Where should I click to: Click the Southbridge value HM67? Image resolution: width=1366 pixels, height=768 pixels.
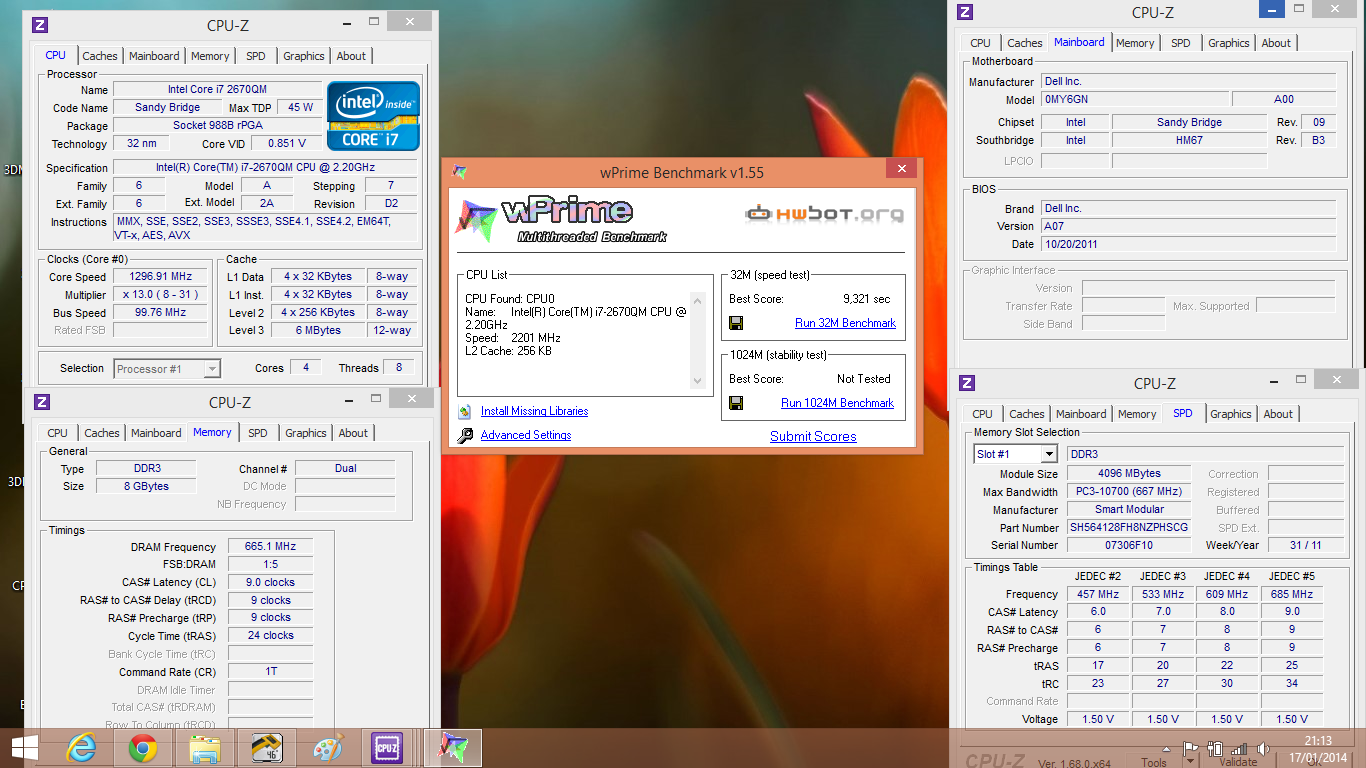[1189, 141]
